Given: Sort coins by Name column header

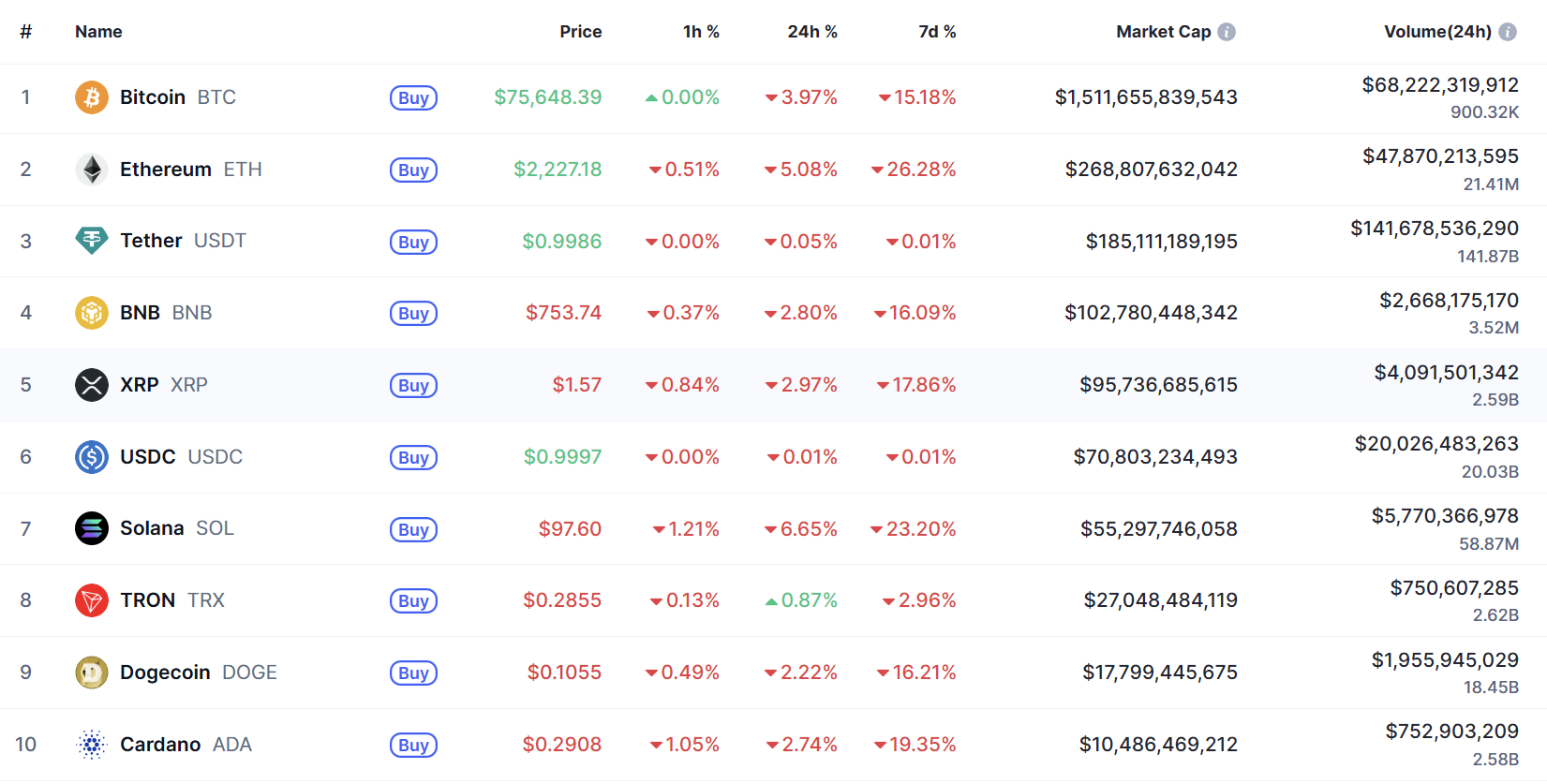Looking at the screenshot, I should 98,32.
